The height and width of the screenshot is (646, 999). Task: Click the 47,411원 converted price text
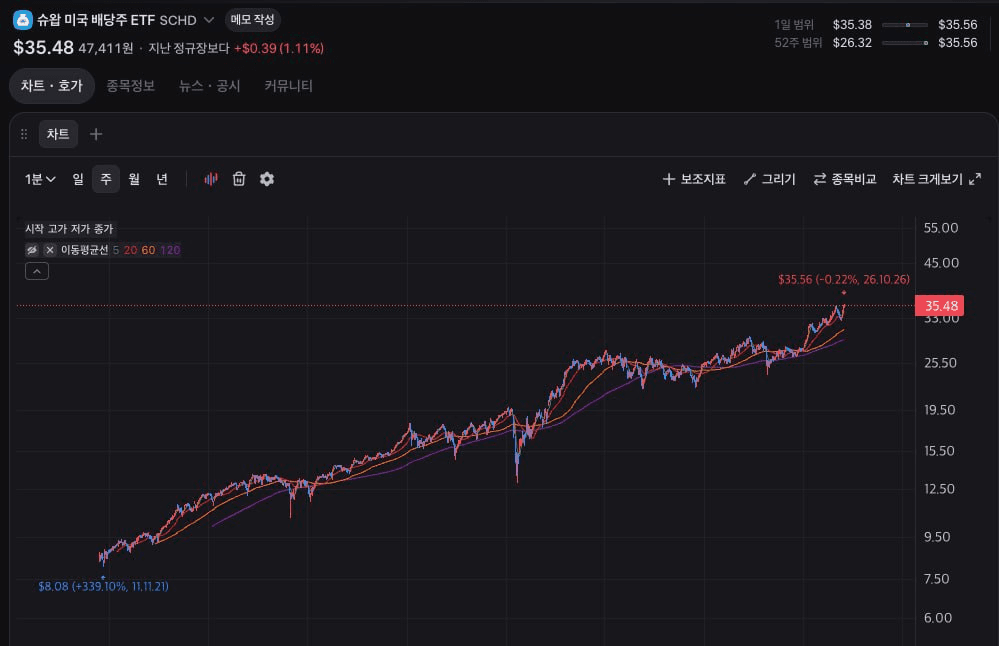click(x=106, y=48)
